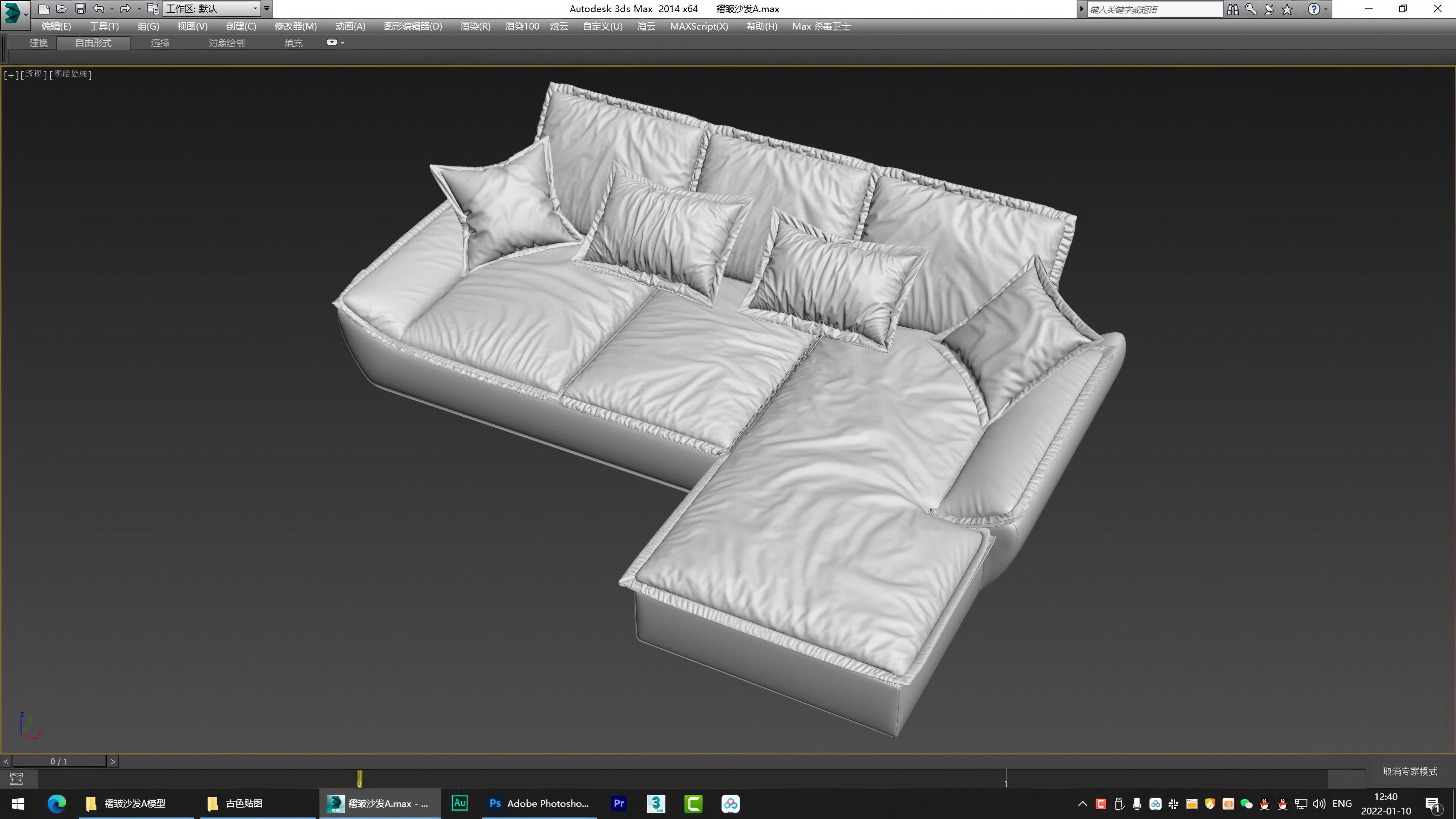Open the application menu via 3ds Max logo
Screen dimensions: 1456x819
pos(14,14)
